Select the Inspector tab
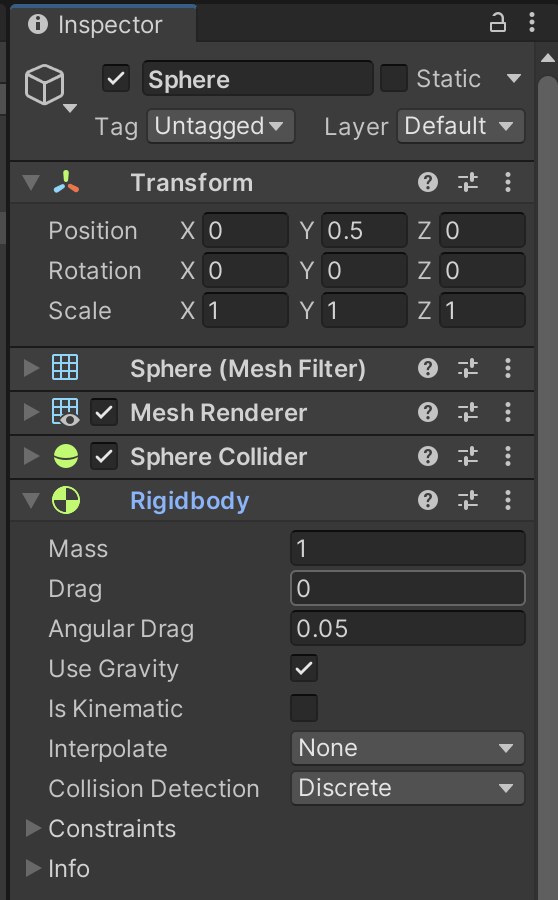The height and width of the screenshot is (900, 558). click(104, 24)
